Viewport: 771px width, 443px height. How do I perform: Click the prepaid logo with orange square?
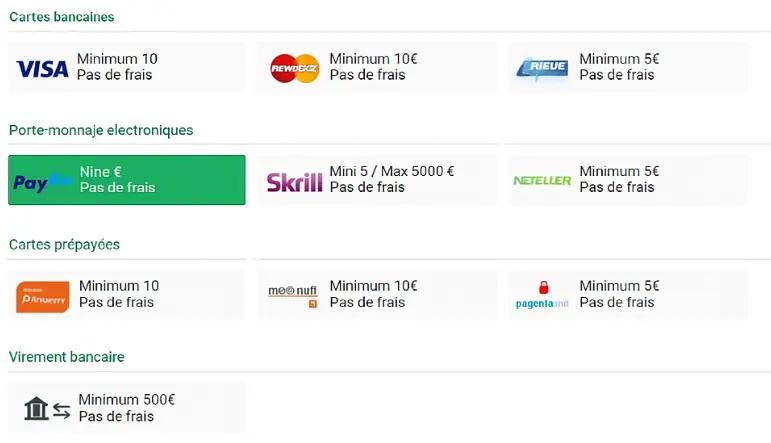click(292, 294)
